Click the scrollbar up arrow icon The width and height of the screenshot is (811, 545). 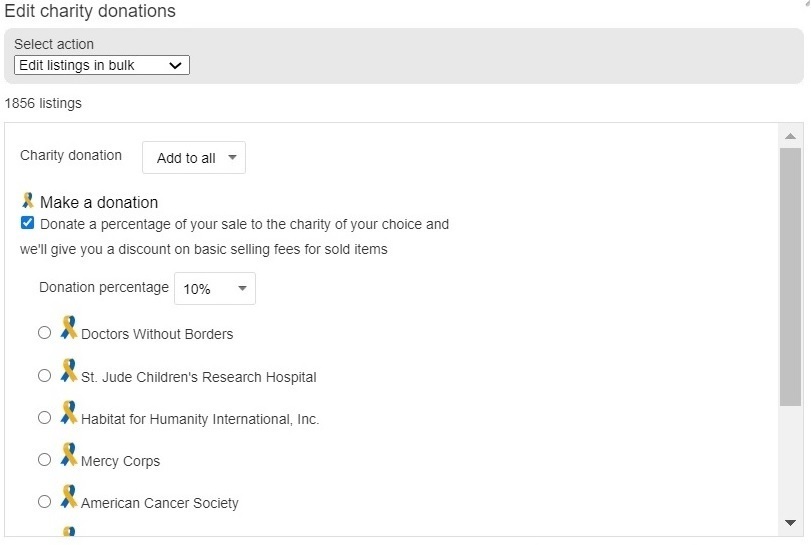790,136
